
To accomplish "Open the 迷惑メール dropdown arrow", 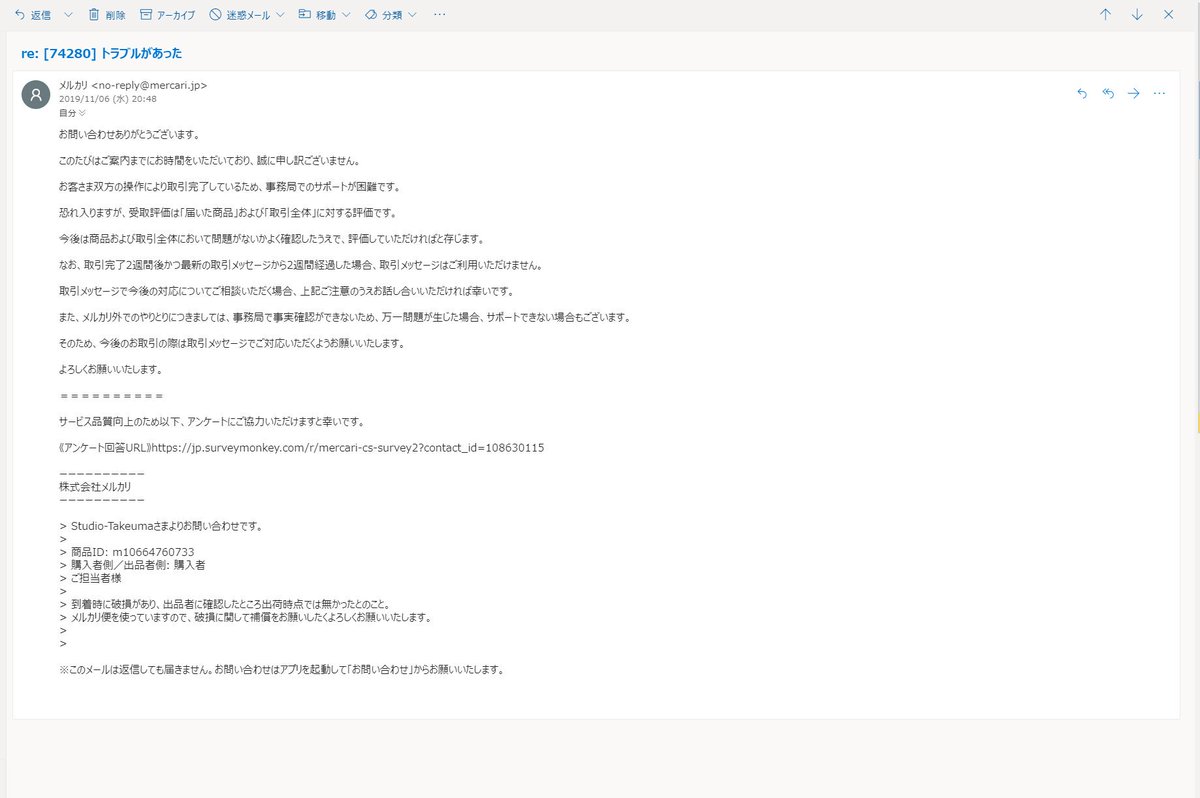I will [x=279, y=15].
